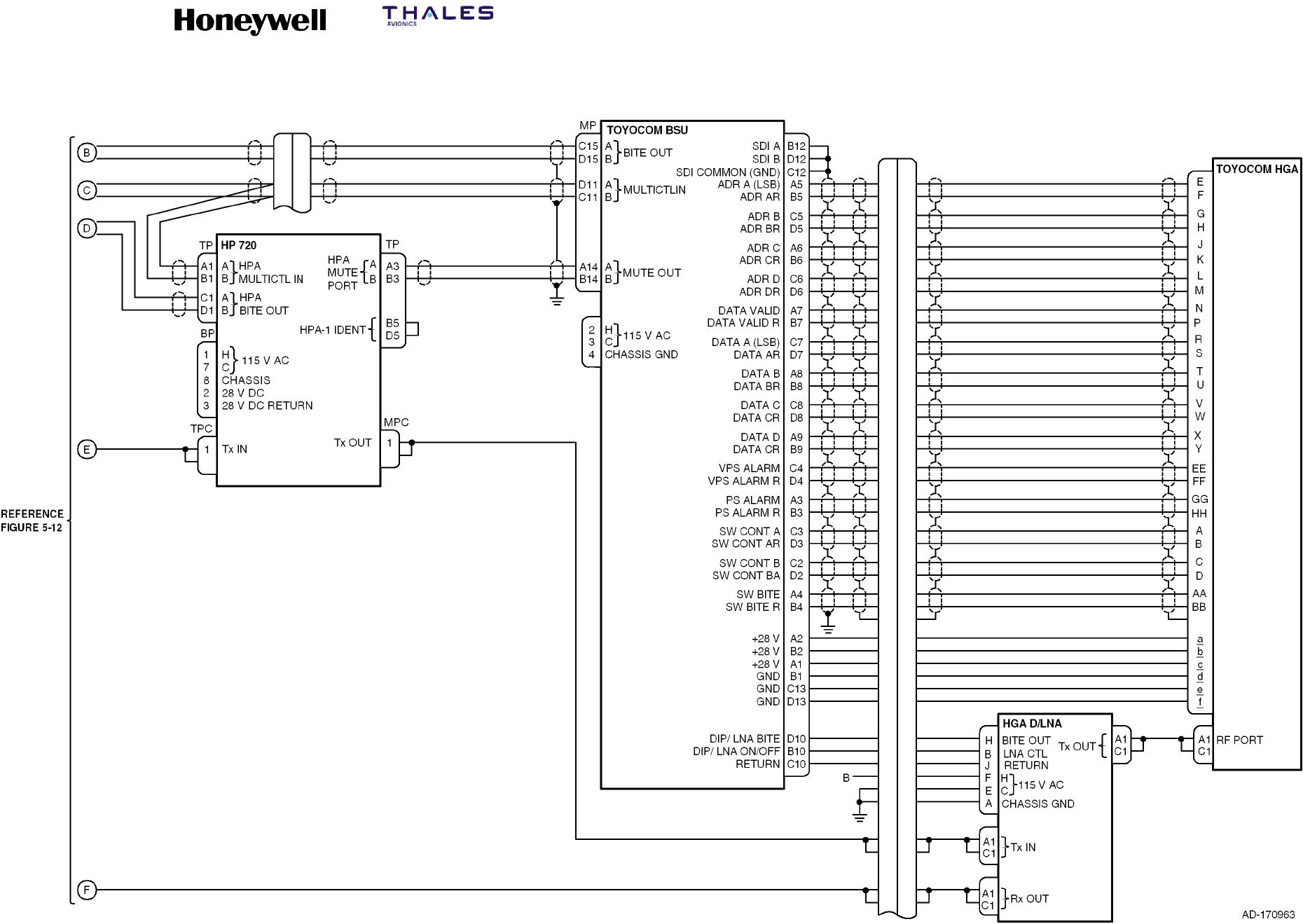Click HGA connector pin EE
This screenshot has width=1303, height=924.
(x=1199, y=469)
